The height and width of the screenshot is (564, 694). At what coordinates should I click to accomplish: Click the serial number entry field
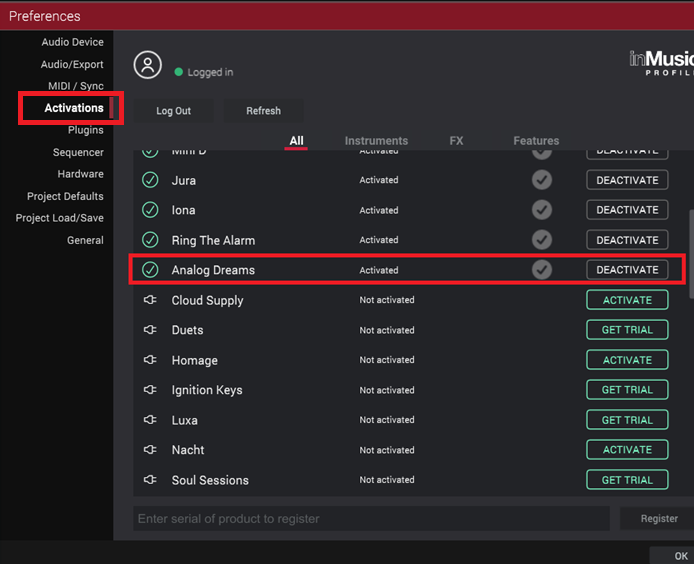pos(371,518)
